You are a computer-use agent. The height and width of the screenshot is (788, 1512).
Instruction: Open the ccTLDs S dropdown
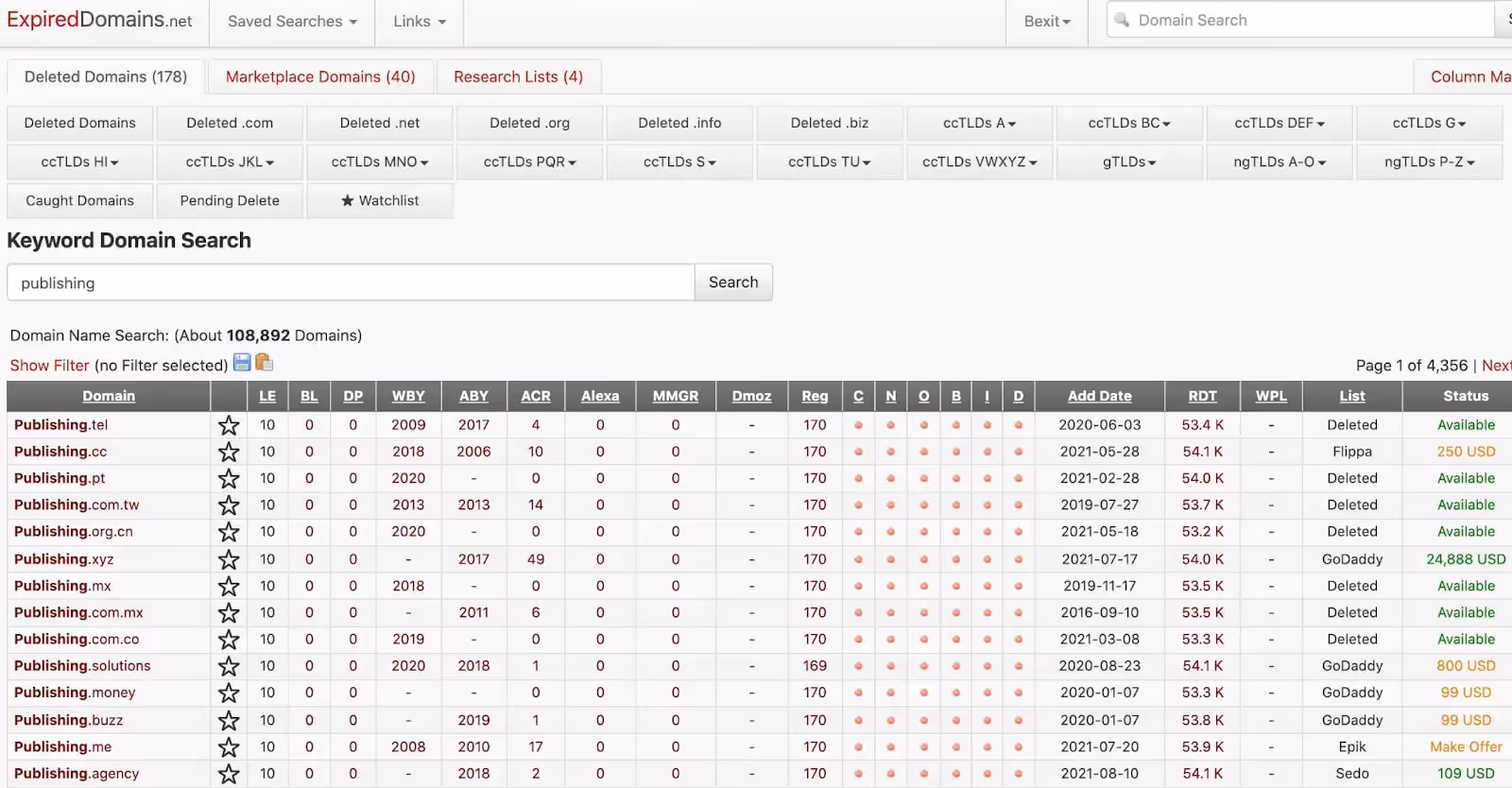[x=679, y=162]
